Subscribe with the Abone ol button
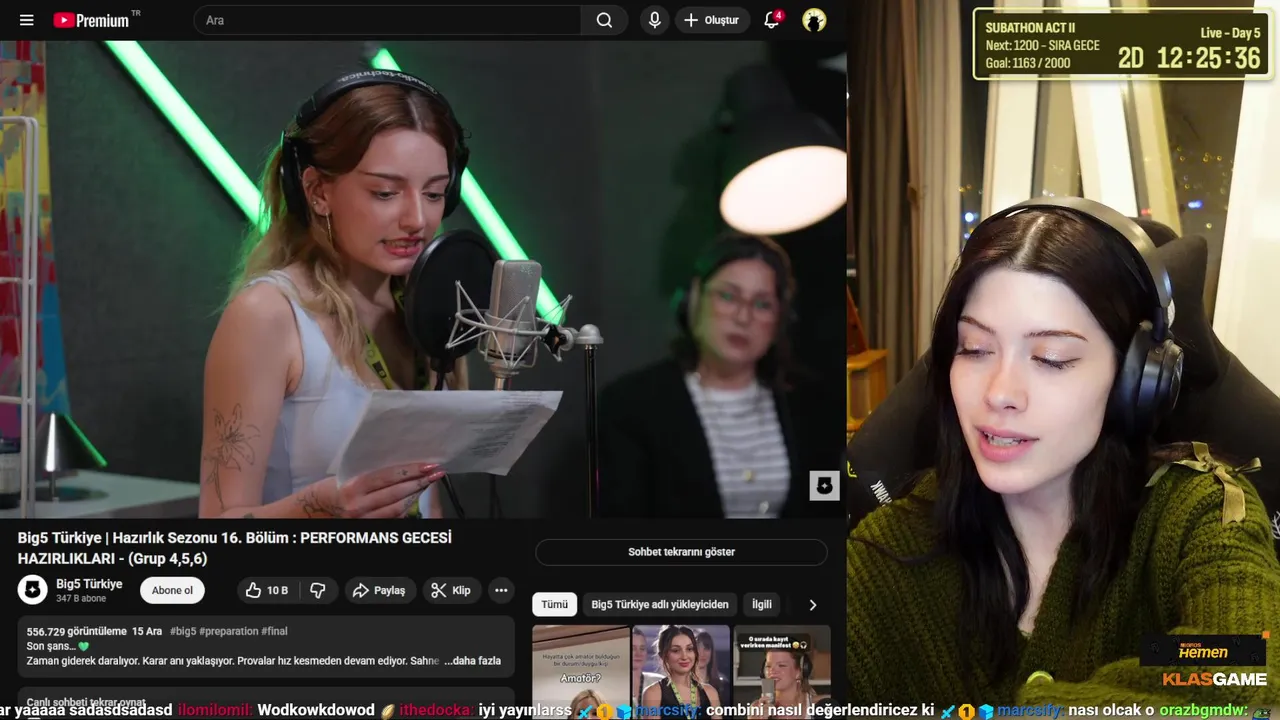1280x720 pixels. pyautogui.click(x=172, y=590)
